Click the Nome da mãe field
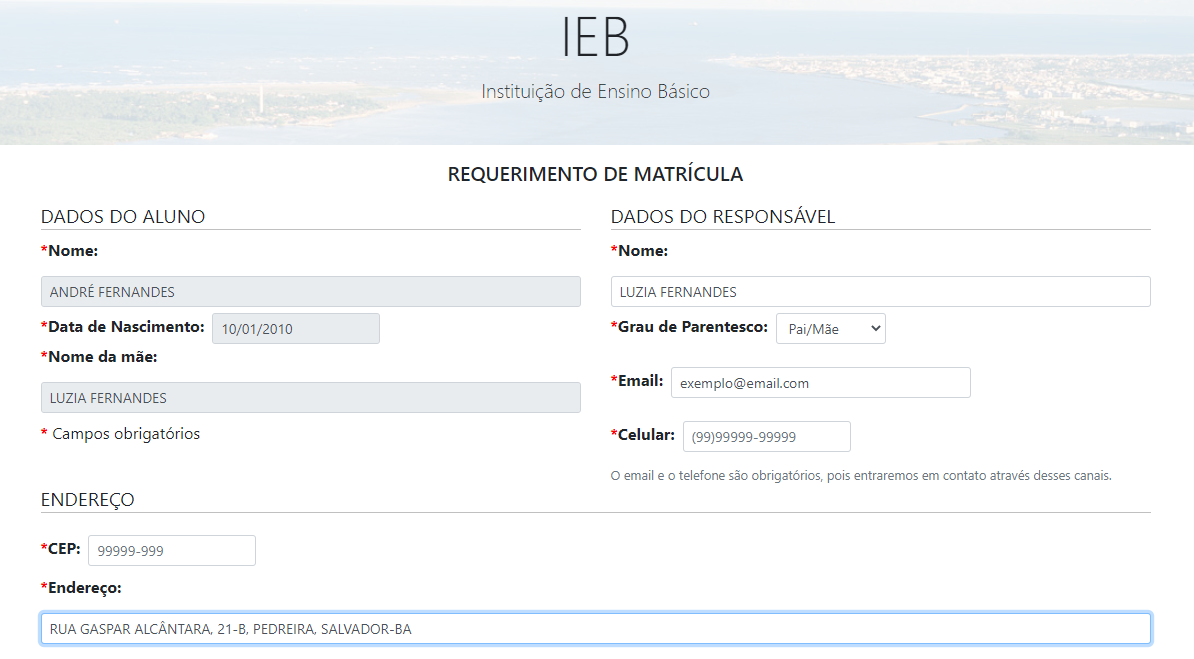 point(310,397)
